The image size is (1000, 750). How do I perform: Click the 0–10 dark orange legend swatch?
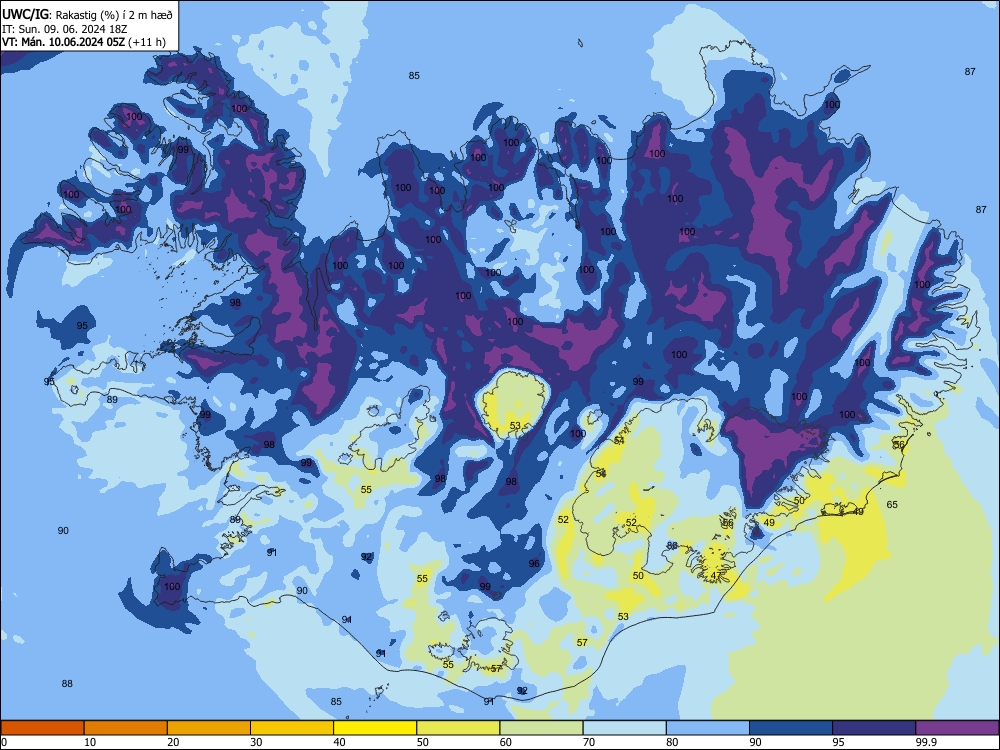(42, 728)
